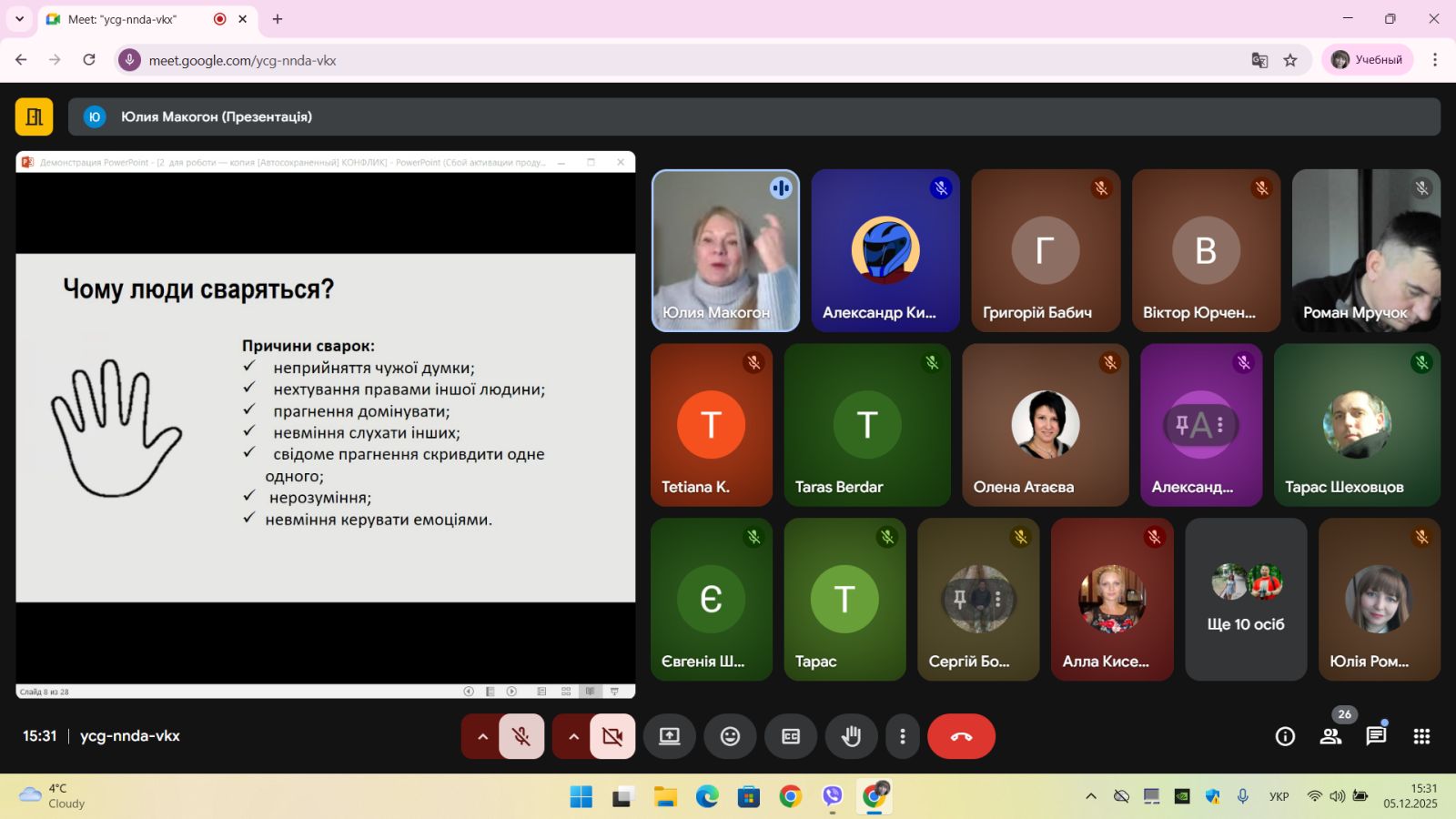Toggle the muted microphone button
The height and width of the screenshot is (819, 1456).
(x=521, y=736)
